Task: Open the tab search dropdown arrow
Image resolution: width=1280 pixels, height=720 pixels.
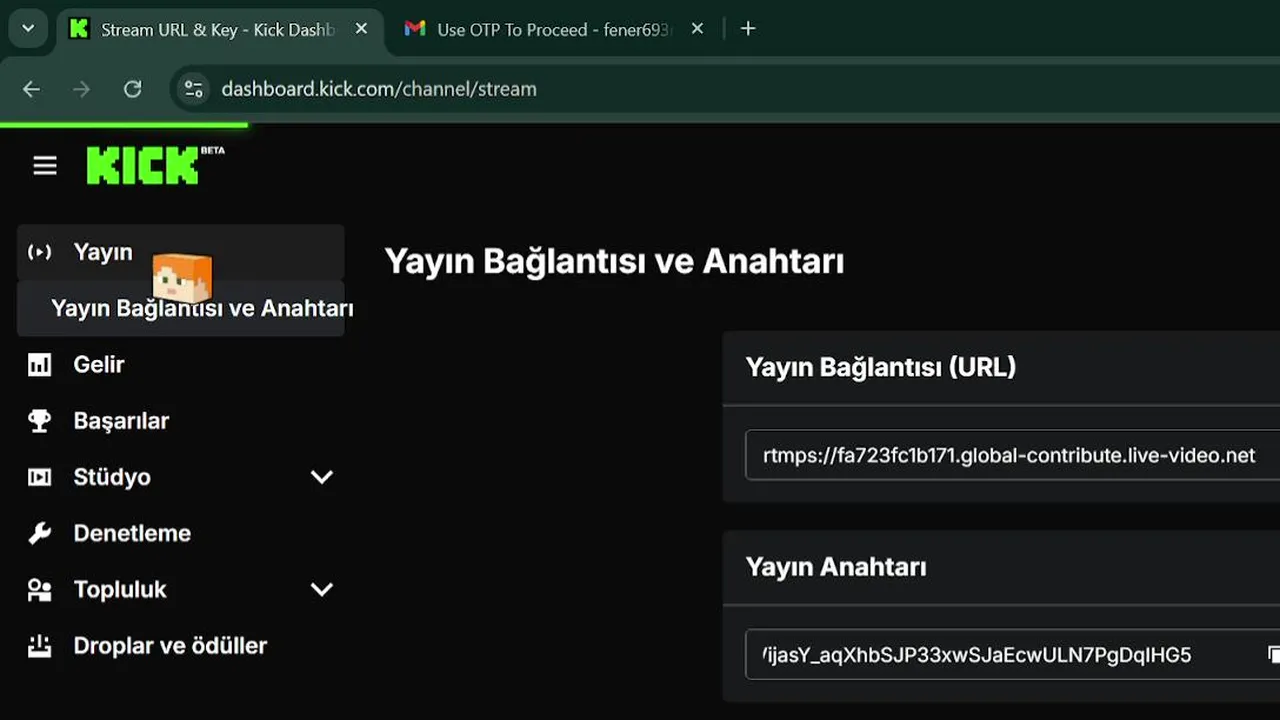Action: [28, 29]
